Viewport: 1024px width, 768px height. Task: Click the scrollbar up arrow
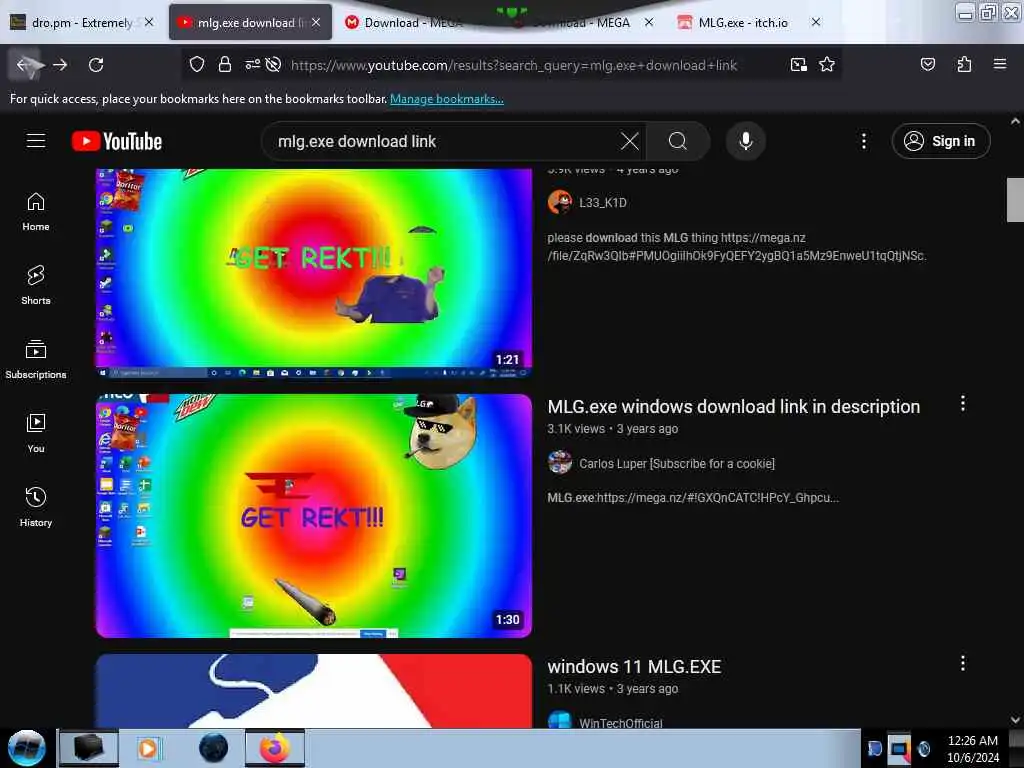[1015, 121]
